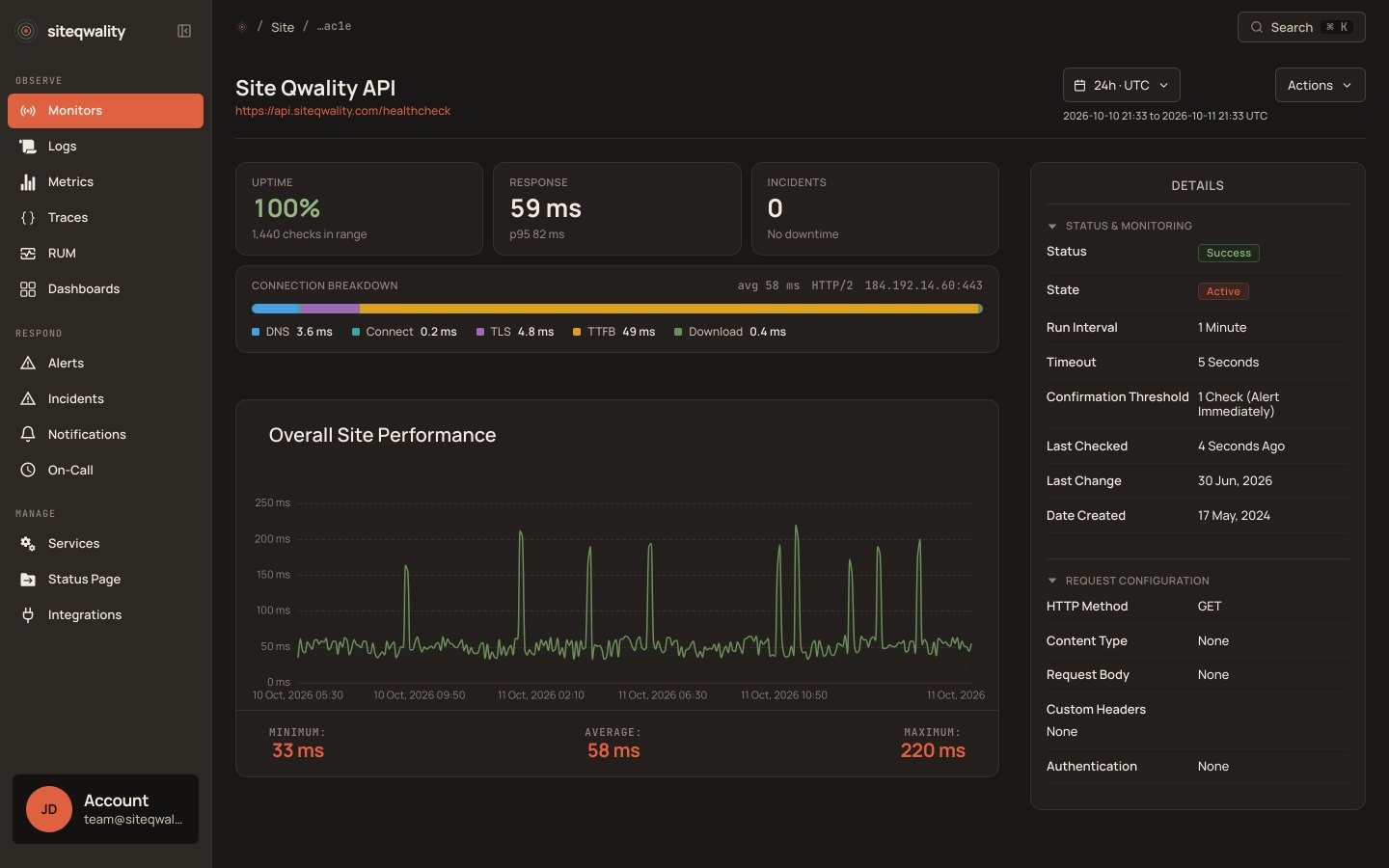The image size is (1389, 868).
Task: Click the Site breadcrumb link
Action: coord(283,27)
